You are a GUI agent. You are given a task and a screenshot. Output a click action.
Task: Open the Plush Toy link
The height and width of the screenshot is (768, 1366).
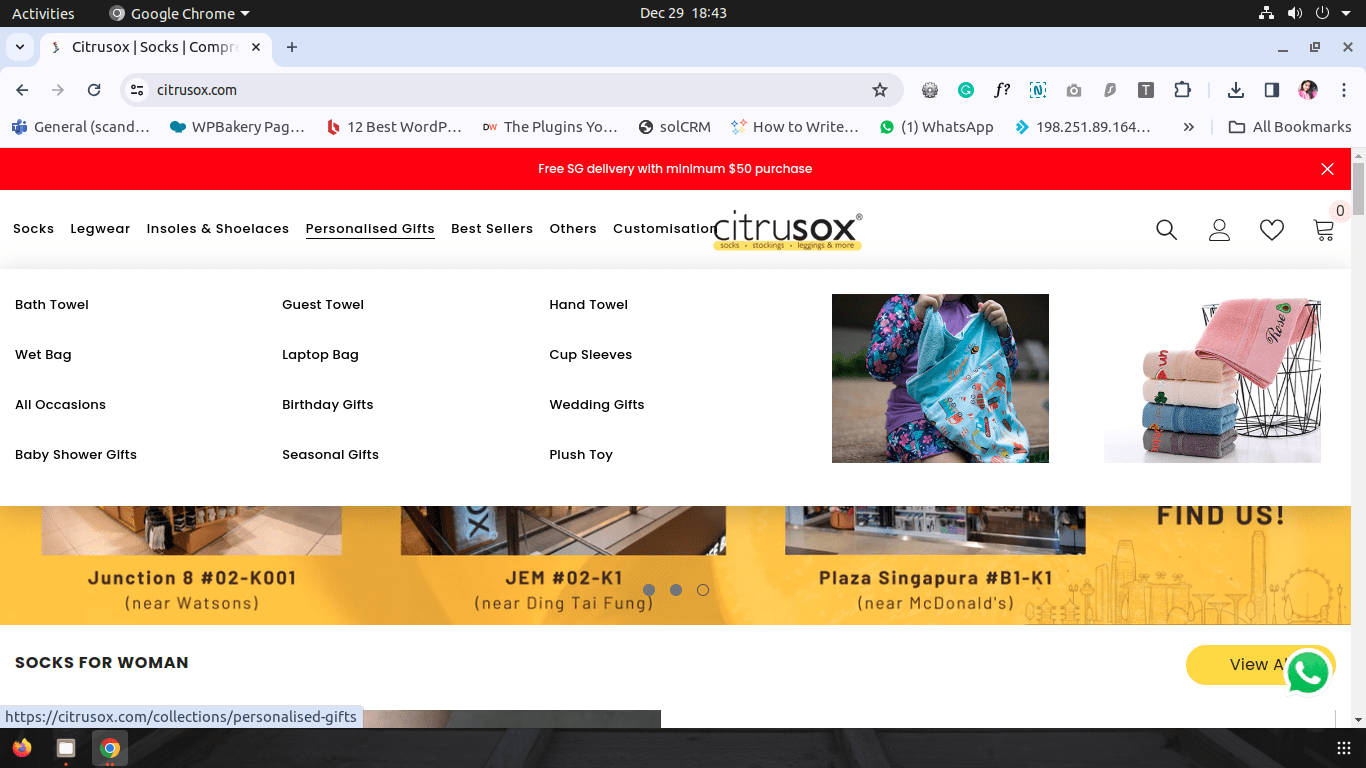(x=580, y=455)
